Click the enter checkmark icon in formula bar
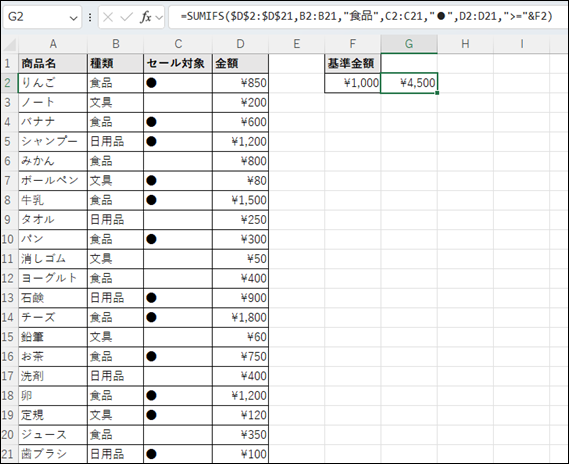Image resolution: width=569 pixels, height=464 pixels. [x=126, y=17]
